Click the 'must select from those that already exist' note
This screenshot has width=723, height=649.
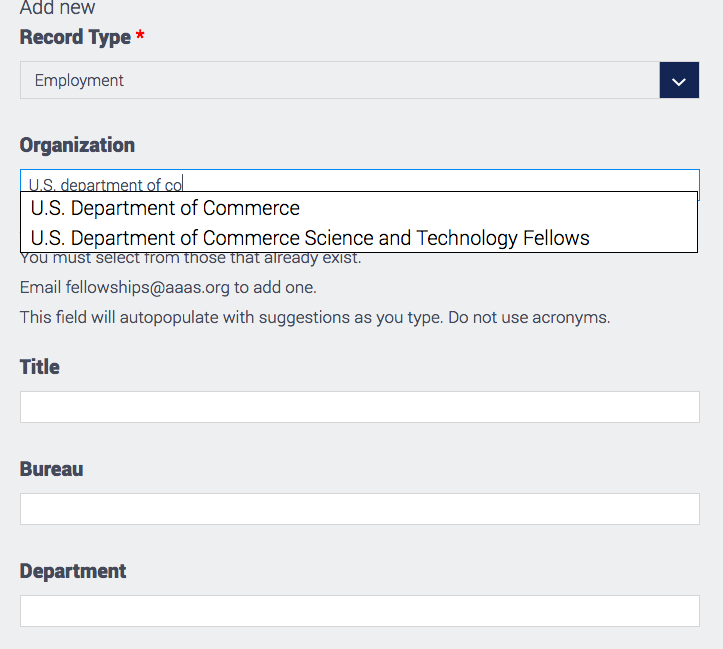coord(200,258)
